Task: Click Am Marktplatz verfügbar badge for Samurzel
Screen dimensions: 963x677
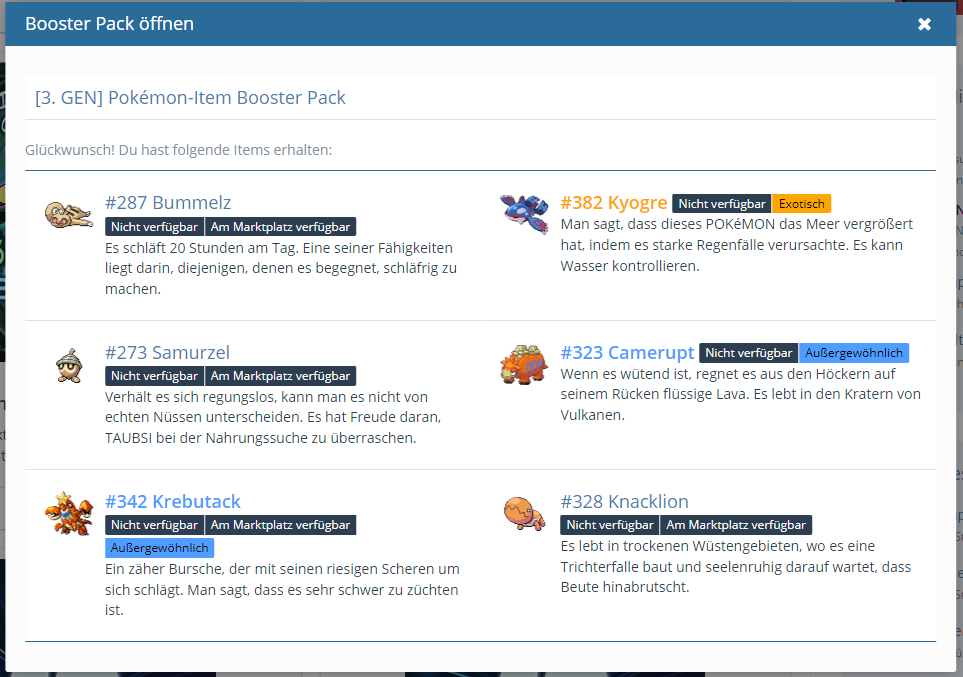Action: (x=280, y=376)
